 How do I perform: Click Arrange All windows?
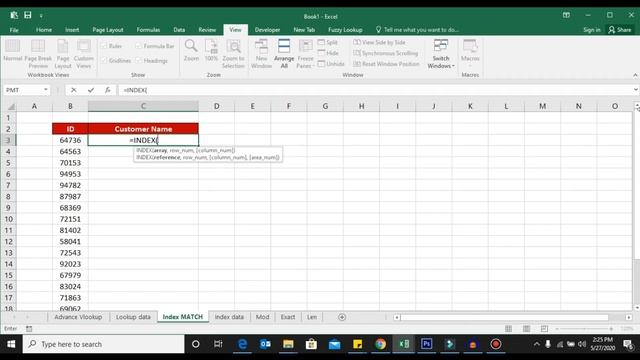click(284, 54)
